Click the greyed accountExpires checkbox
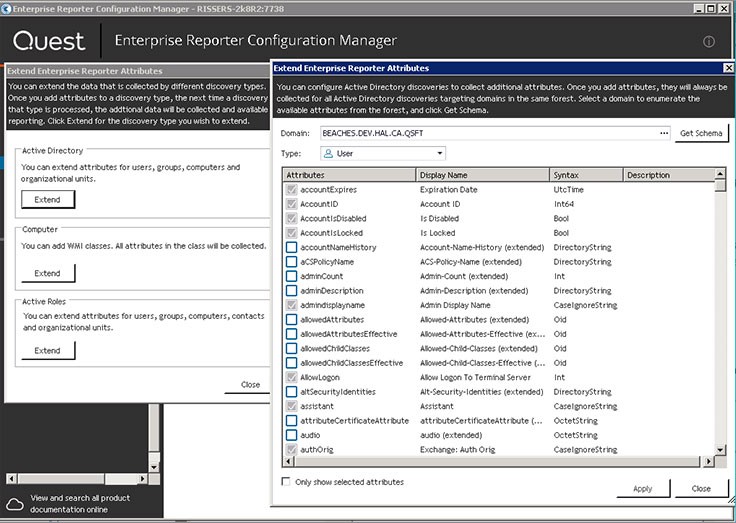This screenshot has height=523, width=736. point(291,190)
